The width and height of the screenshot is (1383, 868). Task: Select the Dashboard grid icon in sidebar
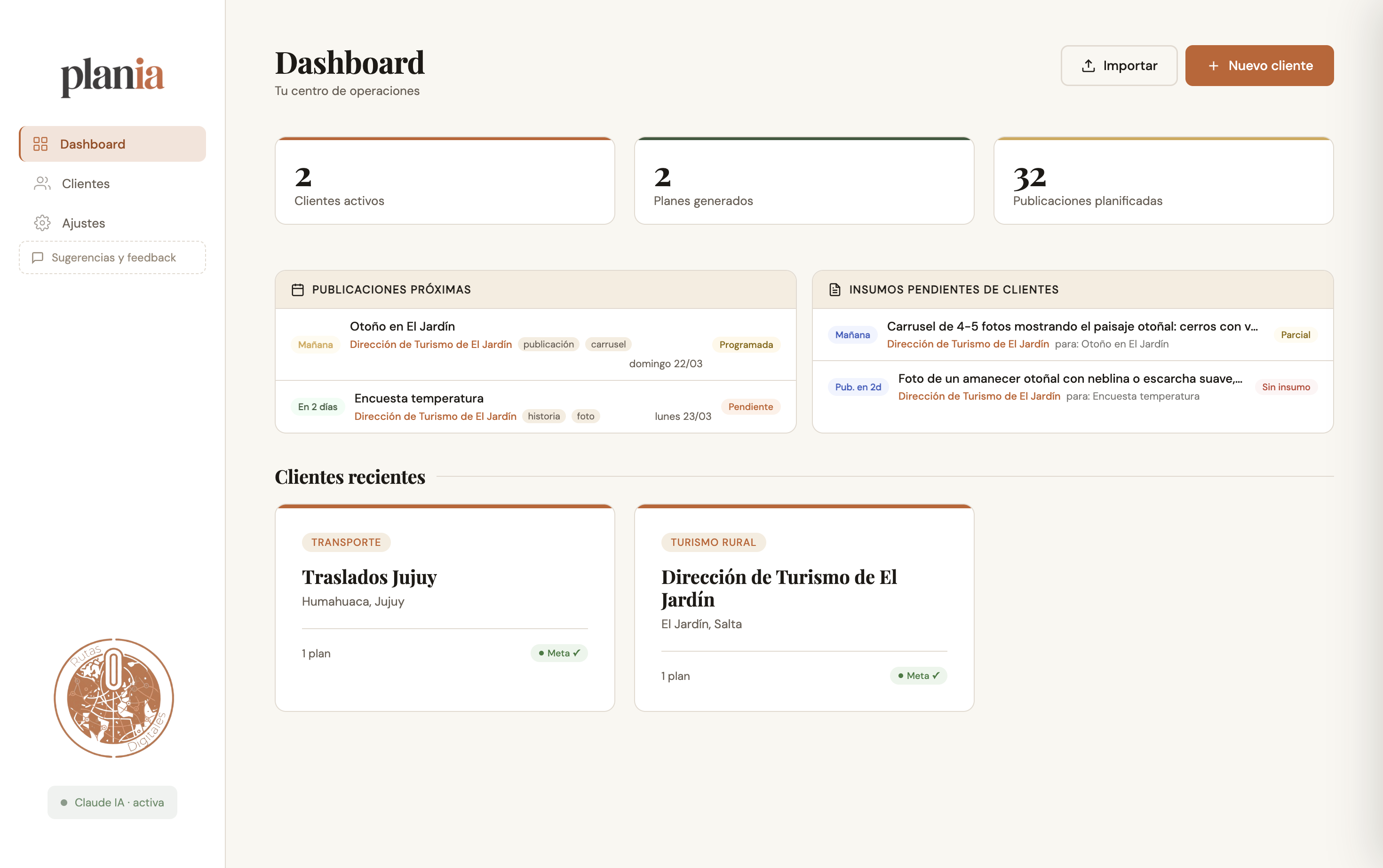pos(40,144)
